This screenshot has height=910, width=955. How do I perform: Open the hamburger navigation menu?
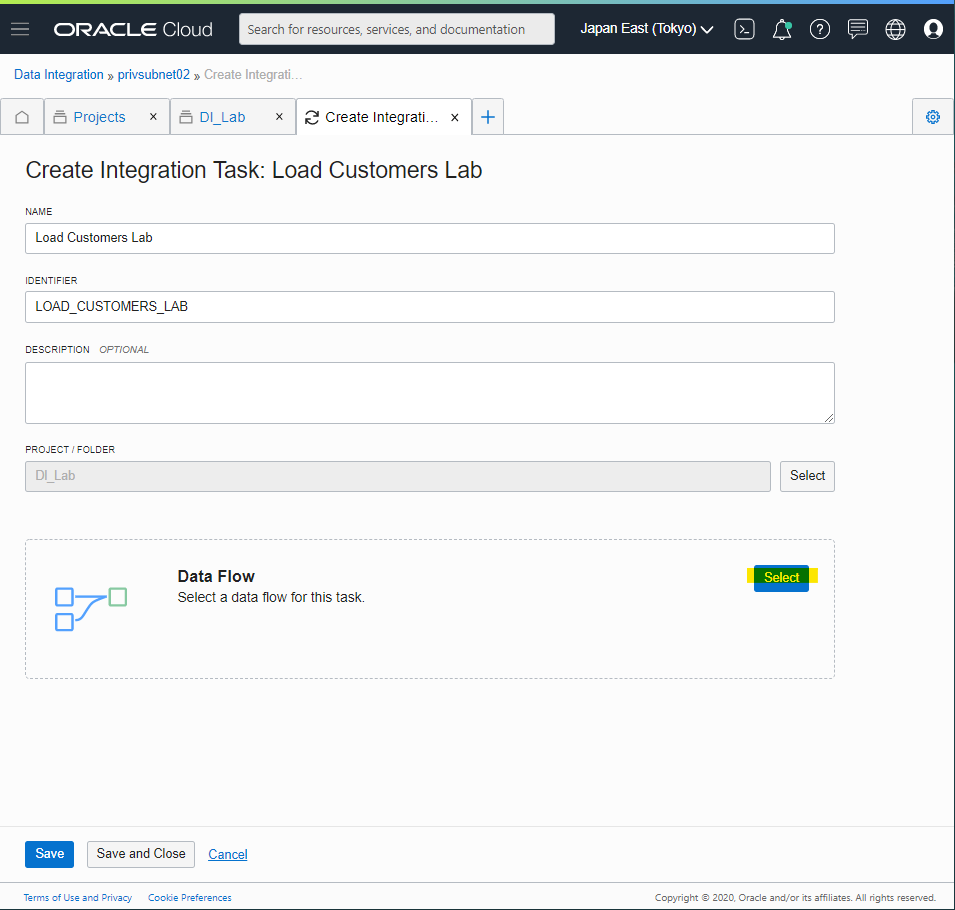[x=20, y=29]
